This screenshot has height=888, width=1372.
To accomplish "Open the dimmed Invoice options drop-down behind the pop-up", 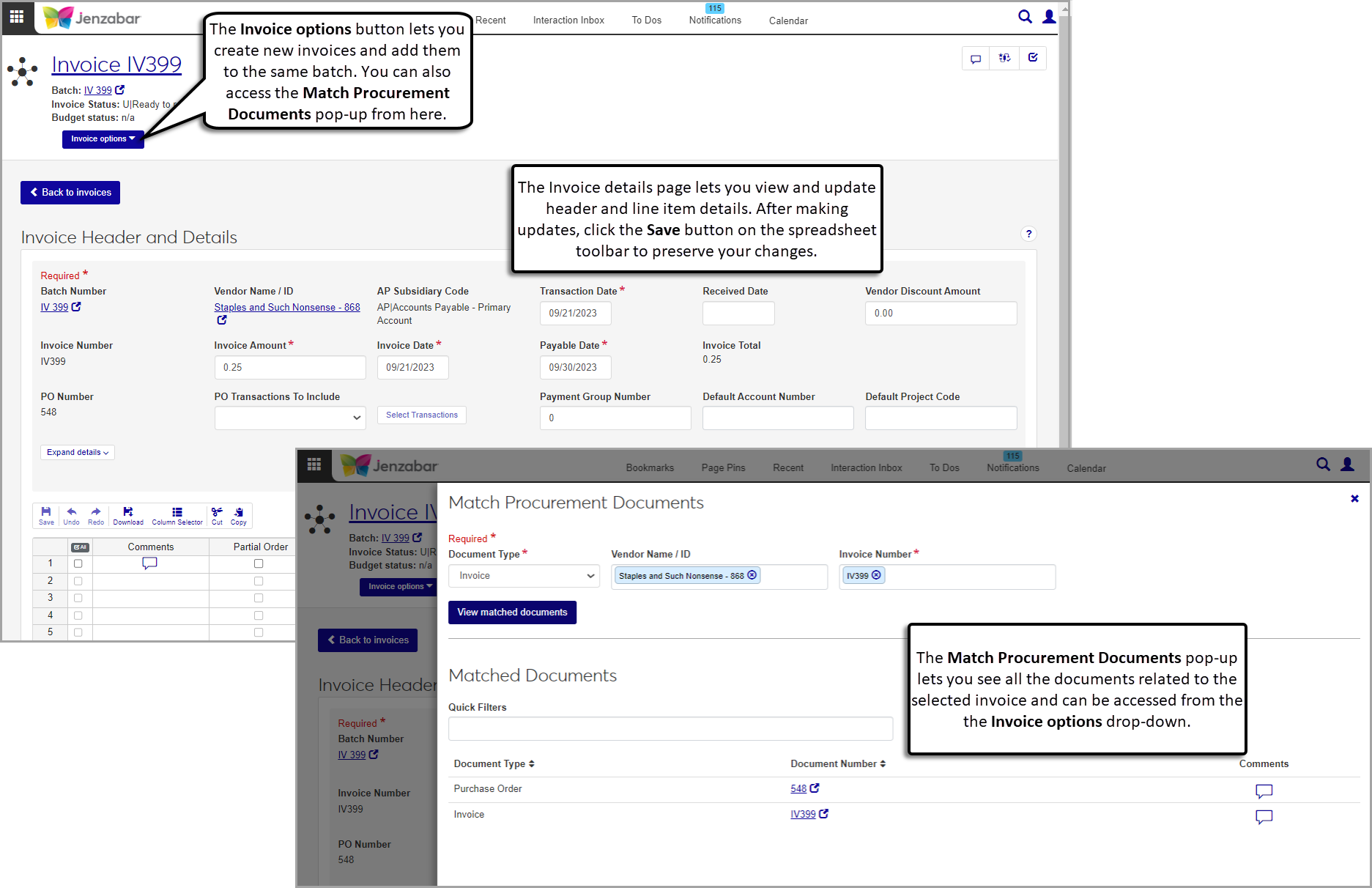I will click(400, 587).
